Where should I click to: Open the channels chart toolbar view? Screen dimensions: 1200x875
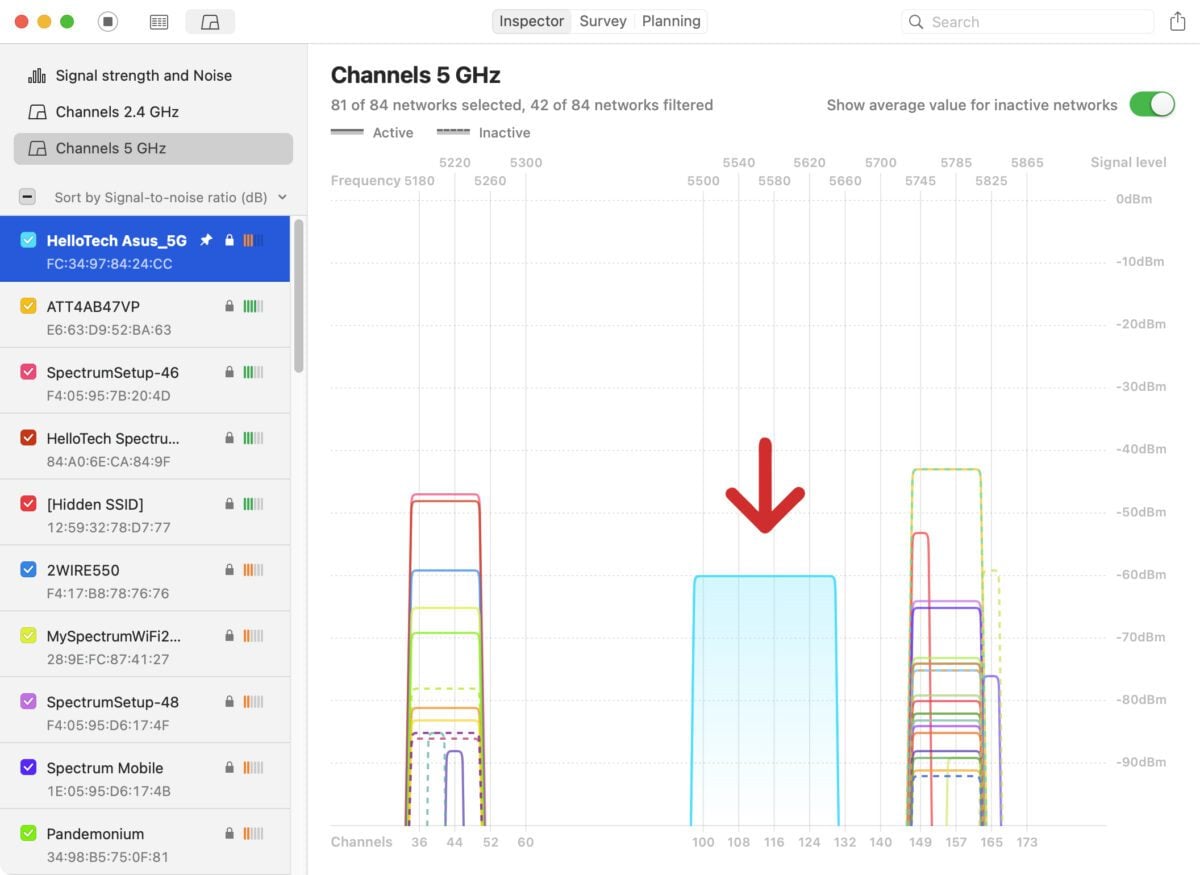(x=210, y=21)
